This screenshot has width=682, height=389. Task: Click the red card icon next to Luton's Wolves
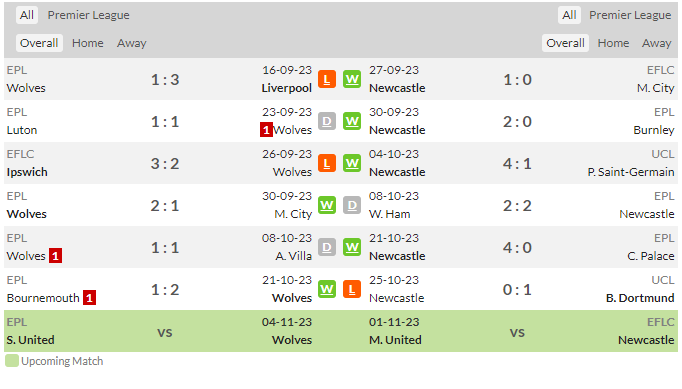[x=266, y=130]
